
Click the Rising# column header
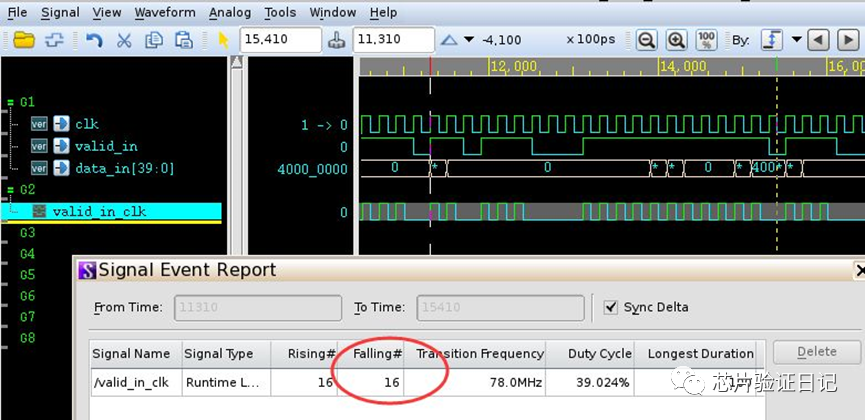[x=304, y=354]
